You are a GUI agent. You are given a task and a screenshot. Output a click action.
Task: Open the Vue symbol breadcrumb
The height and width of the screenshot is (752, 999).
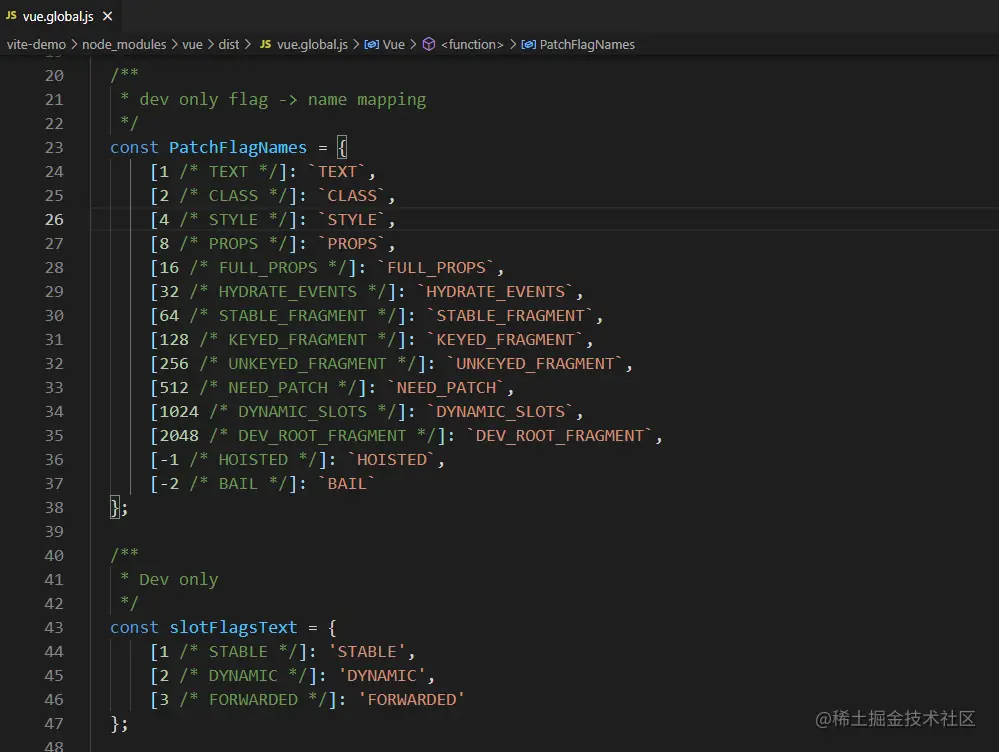click(x=394, y=44)
